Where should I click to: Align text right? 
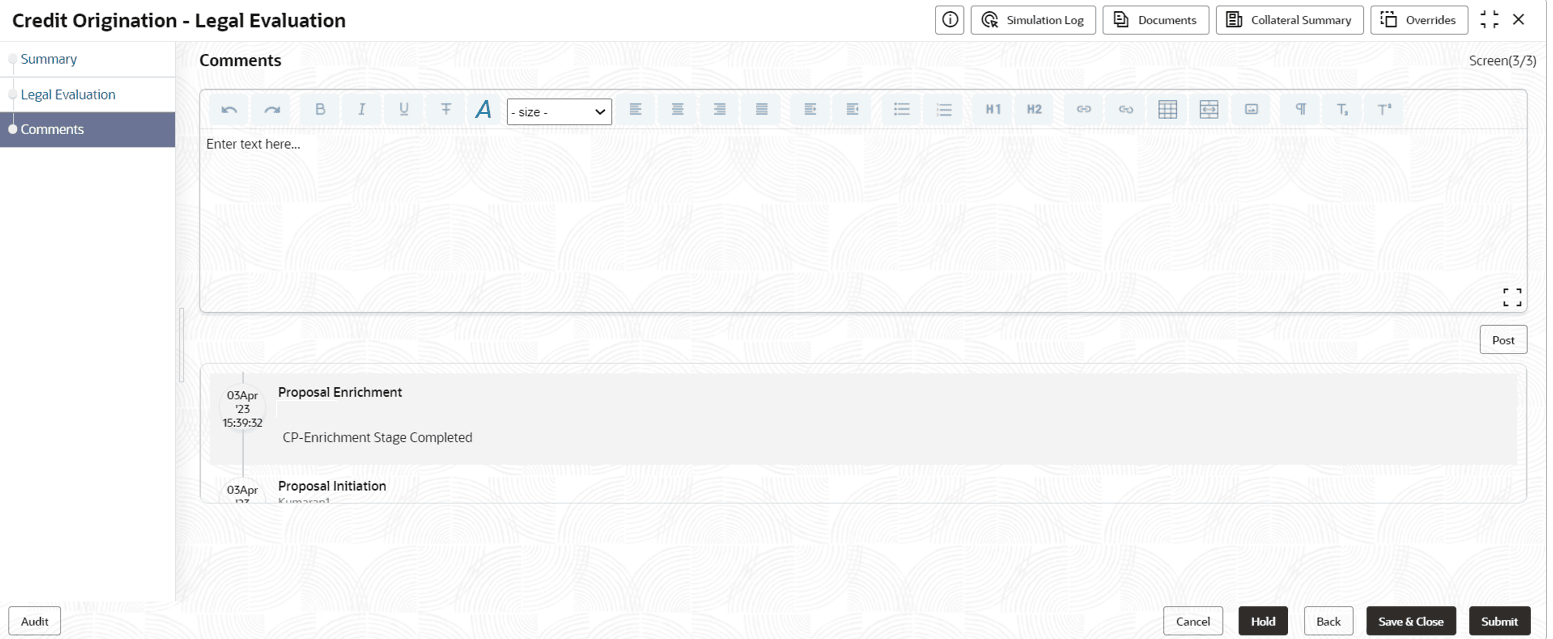click(x=720, y=110)
